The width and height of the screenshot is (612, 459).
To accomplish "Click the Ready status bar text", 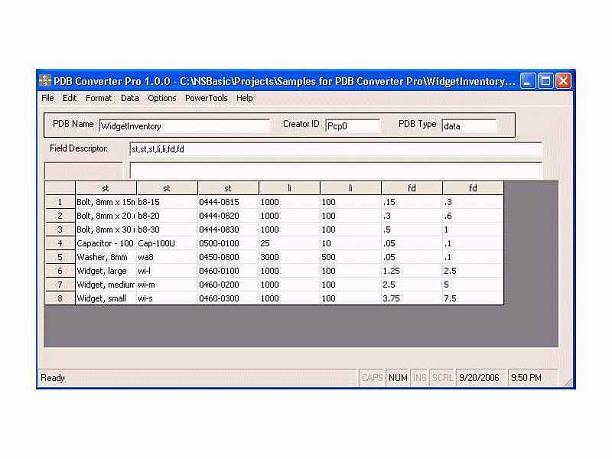I will point(53,378).
